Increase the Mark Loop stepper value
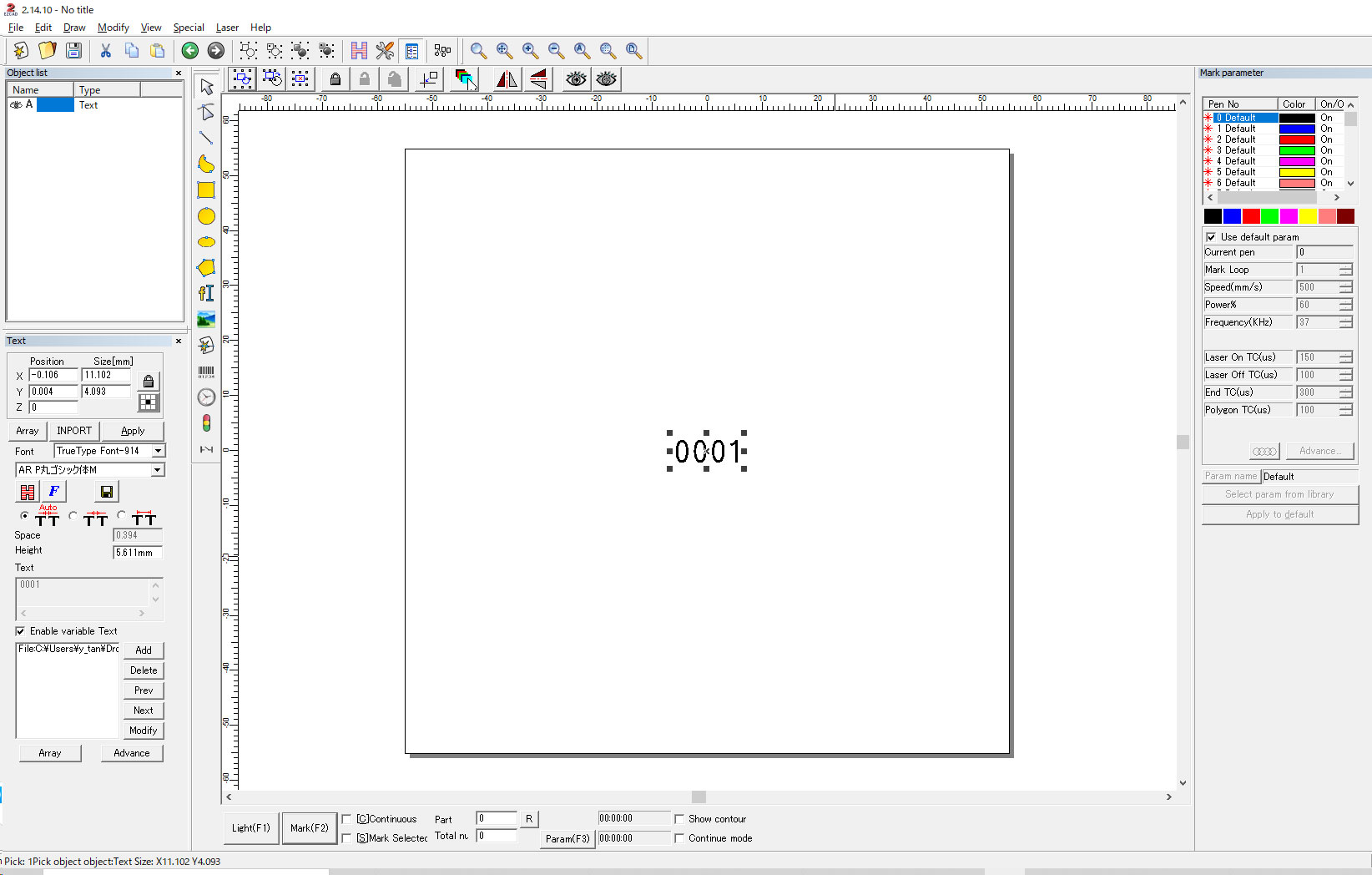Viewport: 1372px width, 875px height. [x=1345, y=266]
